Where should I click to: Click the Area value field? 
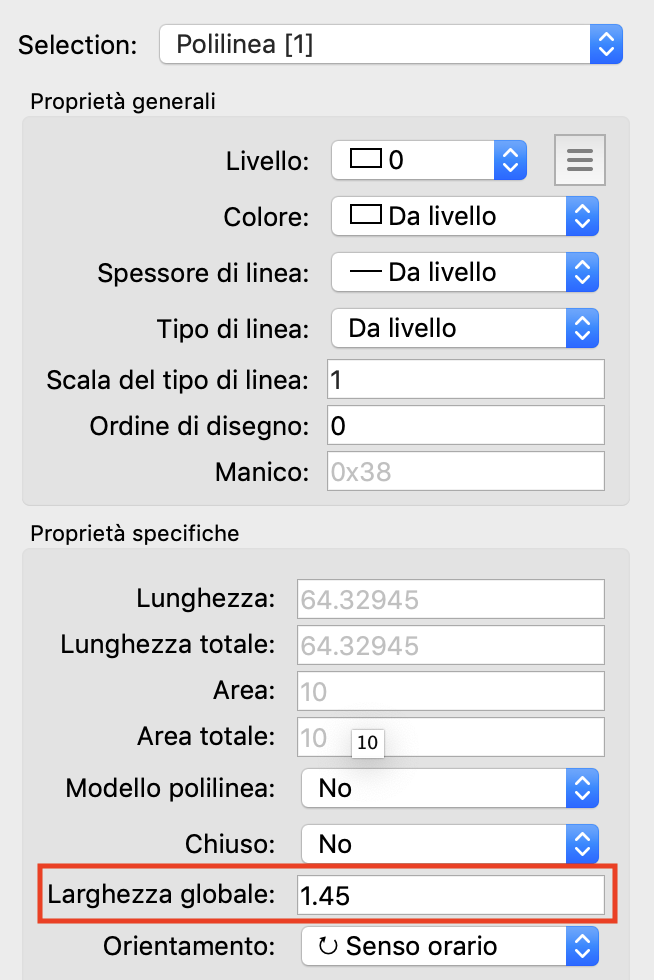[x=451, y=691]
